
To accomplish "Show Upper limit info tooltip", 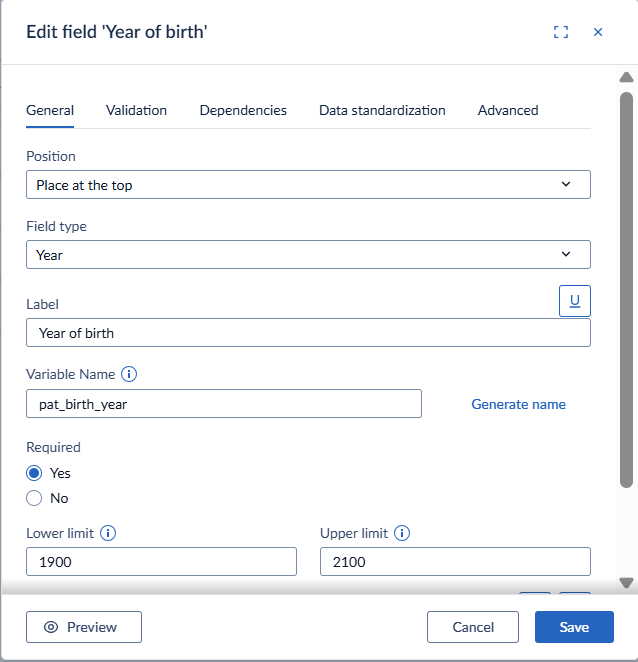I will coord(402,533).
